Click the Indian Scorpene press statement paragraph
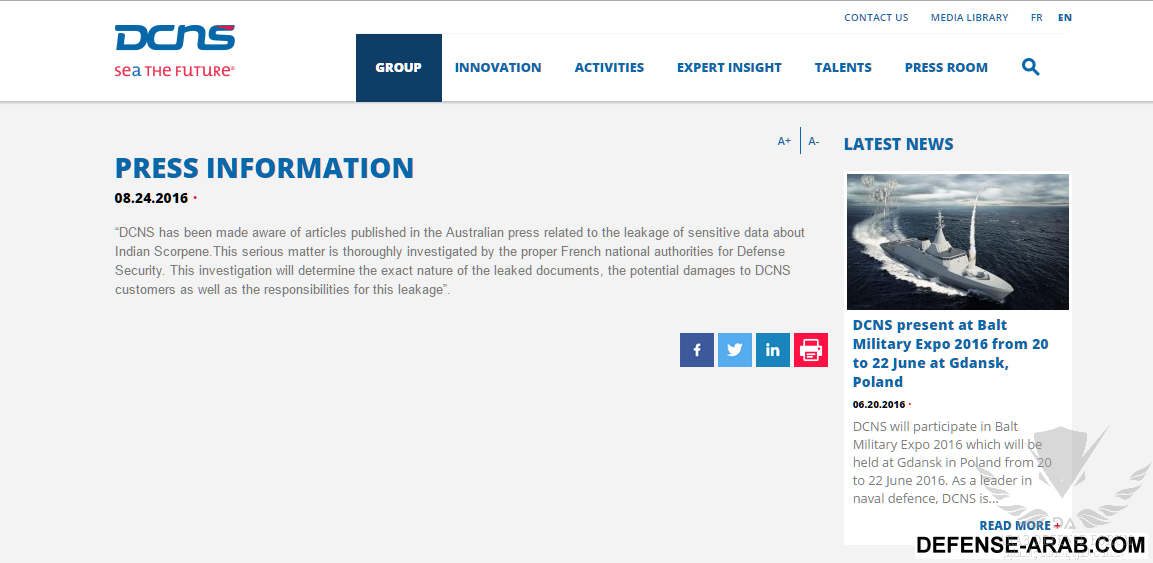The image size is (1153, 563). point(460,261)
